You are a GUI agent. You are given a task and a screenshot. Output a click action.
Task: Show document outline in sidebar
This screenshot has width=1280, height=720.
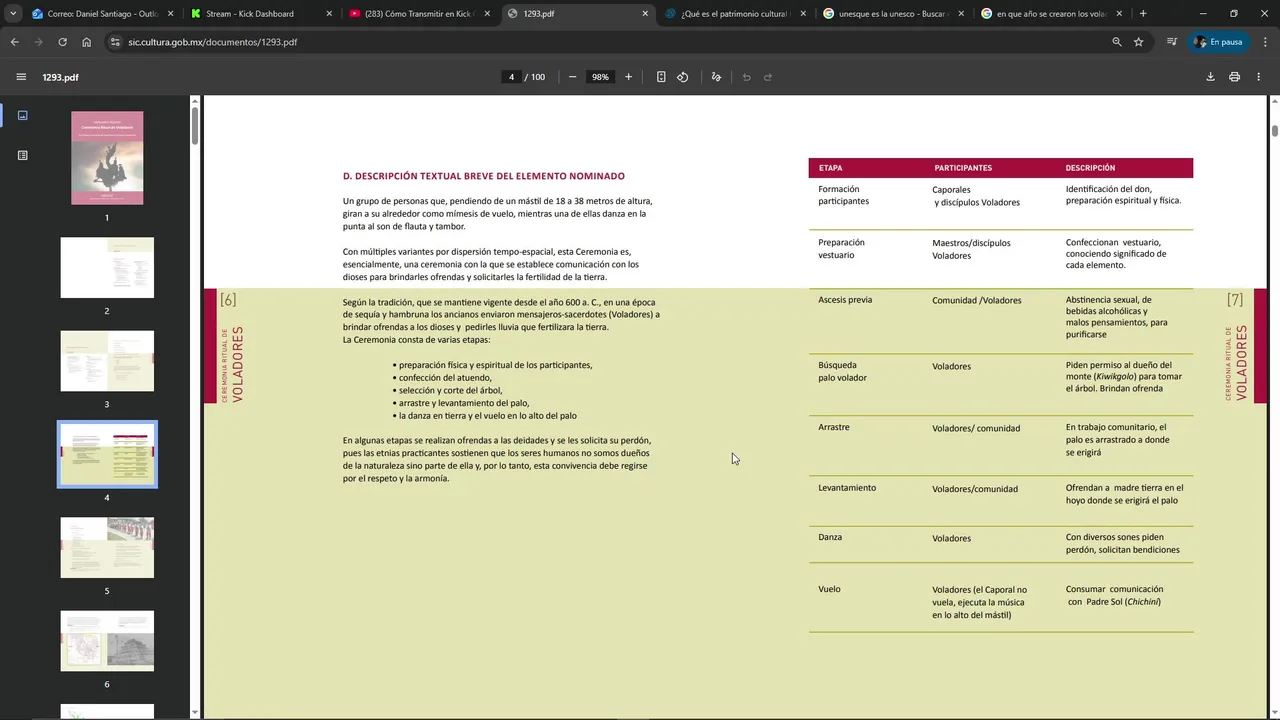click(22, 155)
